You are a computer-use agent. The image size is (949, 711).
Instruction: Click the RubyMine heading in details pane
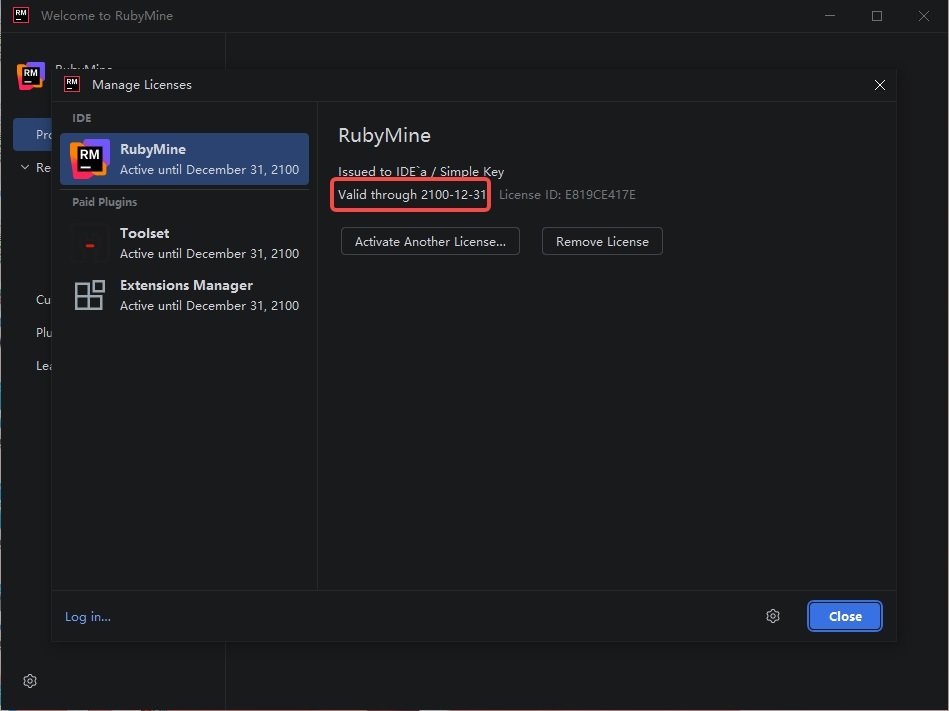[384, 135]
